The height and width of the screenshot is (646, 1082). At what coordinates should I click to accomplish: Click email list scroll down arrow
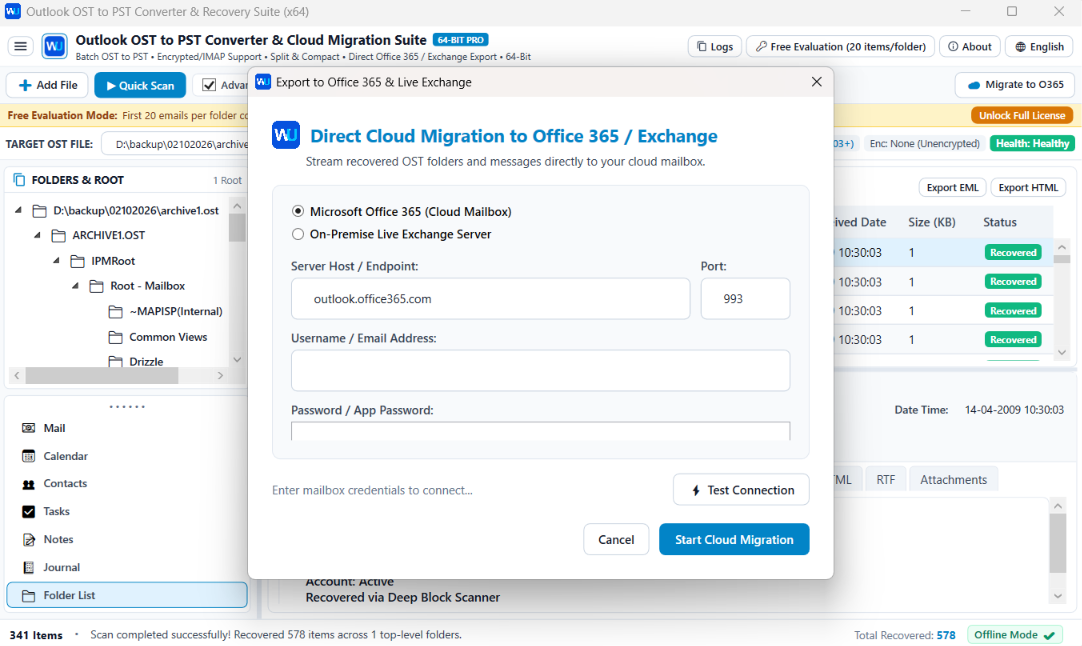pyautogui.click(x=1062, y=352)
